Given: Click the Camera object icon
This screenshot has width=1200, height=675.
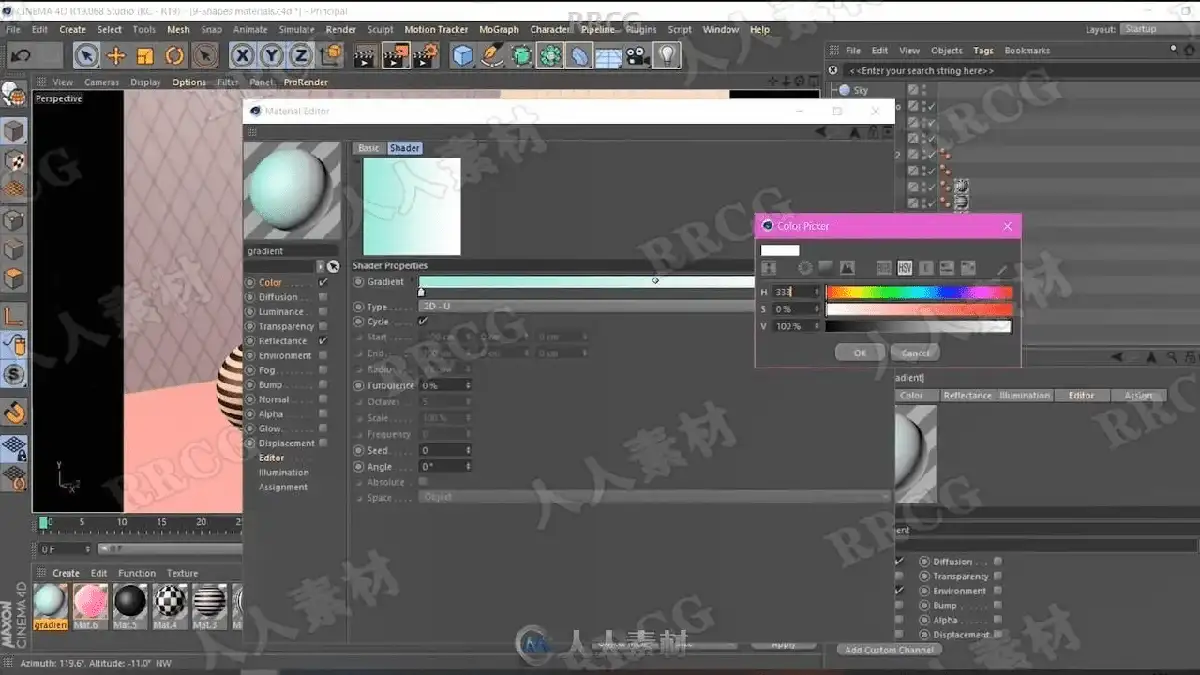Looking at the screenshot, I should [637, 56].
